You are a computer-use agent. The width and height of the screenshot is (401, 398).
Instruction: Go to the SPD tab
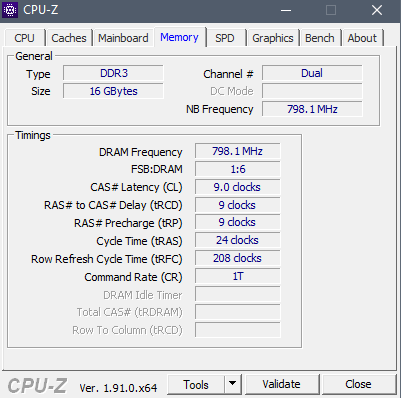tap(225, 38)
